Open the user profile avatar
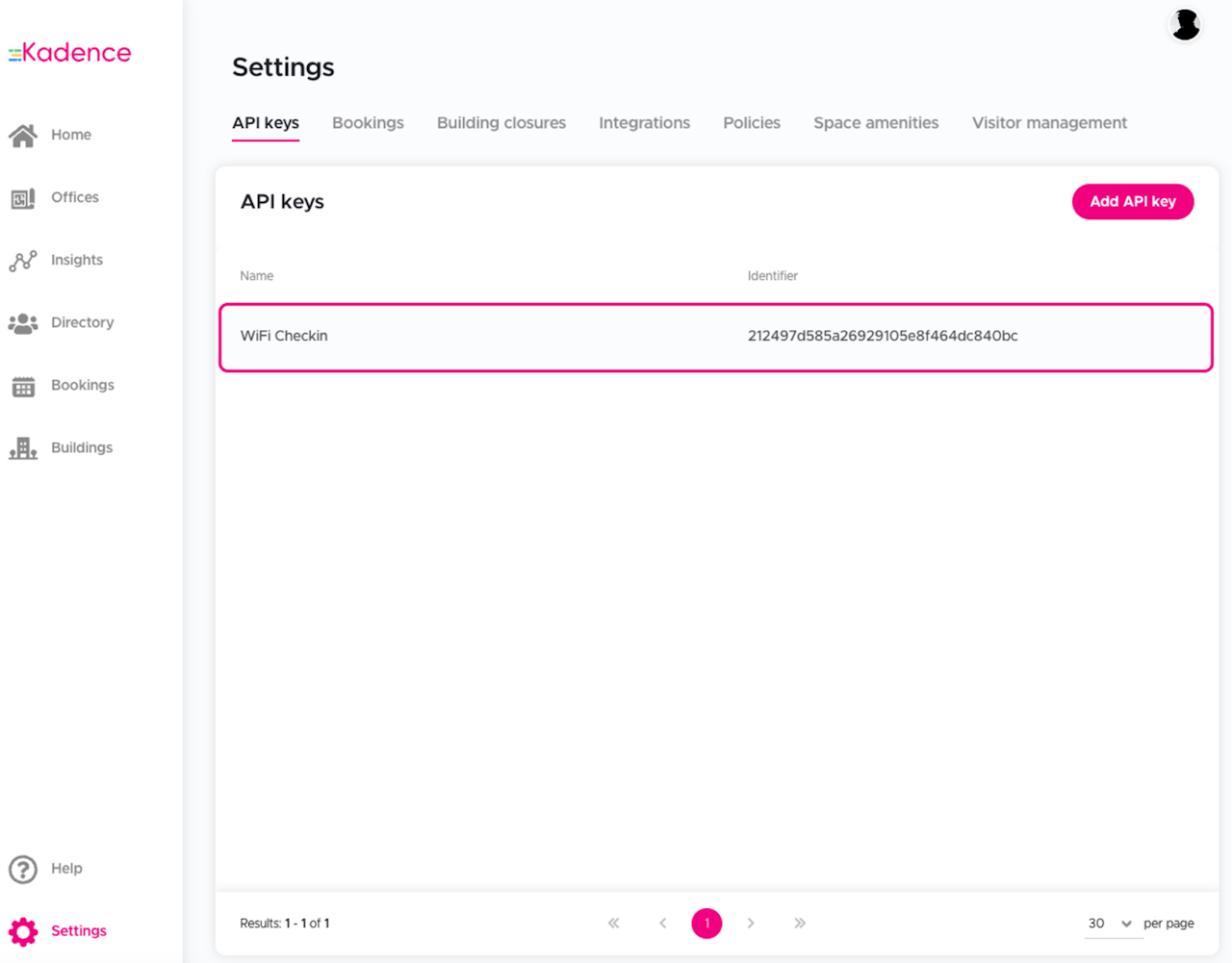 click(1185, 25)
